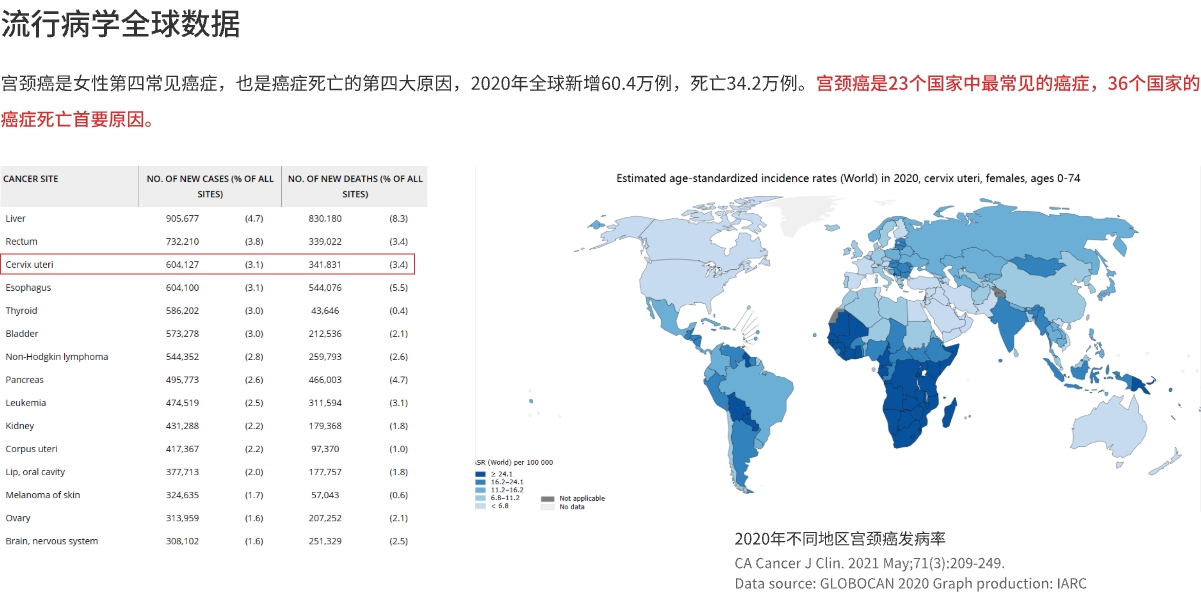Click the No data legend indicator
The width and height of the screenshot is (1201, 593).
547,507
